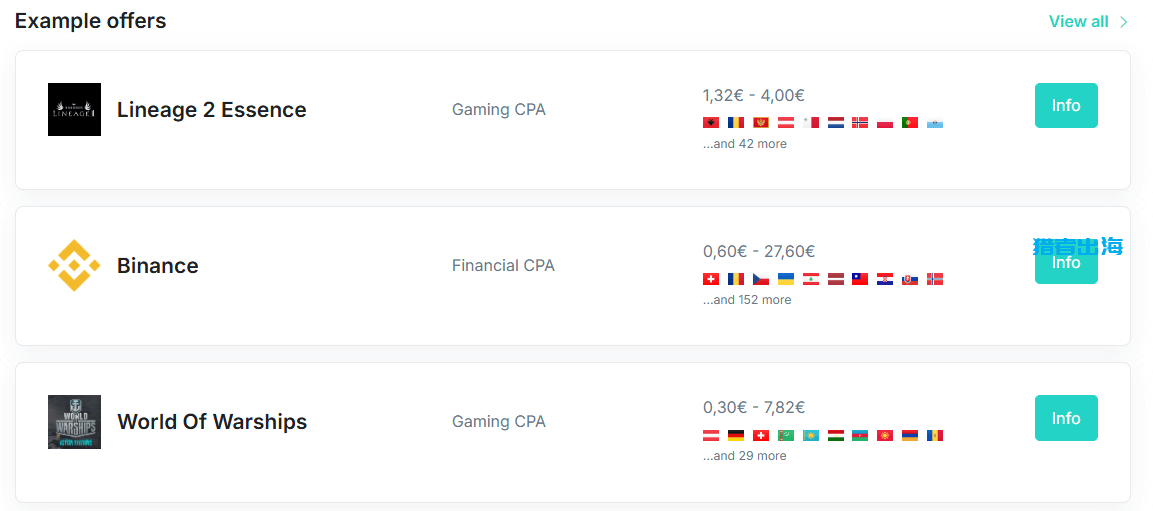
Task: Open Info for World Of Warships
Action: [1066, 418]
